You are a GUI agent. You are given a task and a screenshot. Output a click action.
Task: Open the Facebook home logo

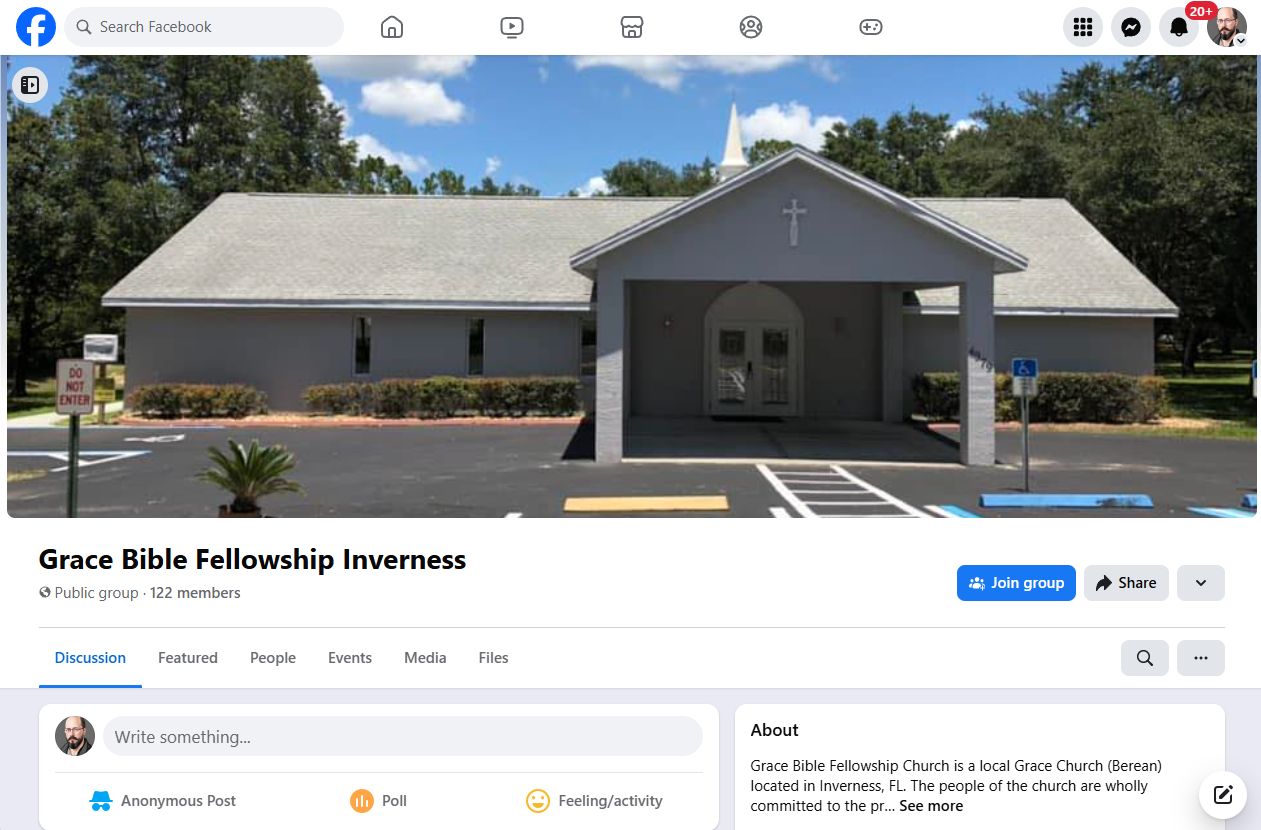36,27
